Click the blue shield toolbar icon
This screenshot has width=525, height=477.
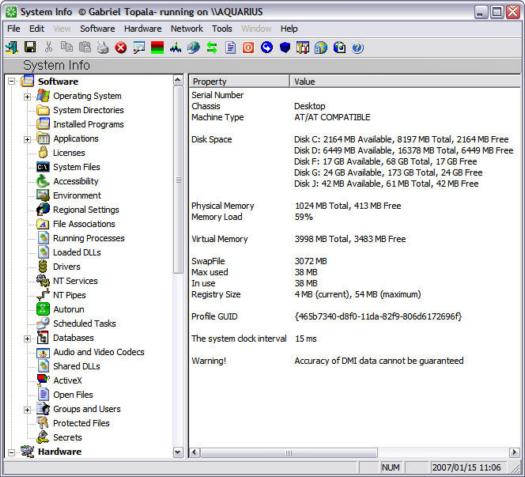pyautogui.click(x=285, y=48)
